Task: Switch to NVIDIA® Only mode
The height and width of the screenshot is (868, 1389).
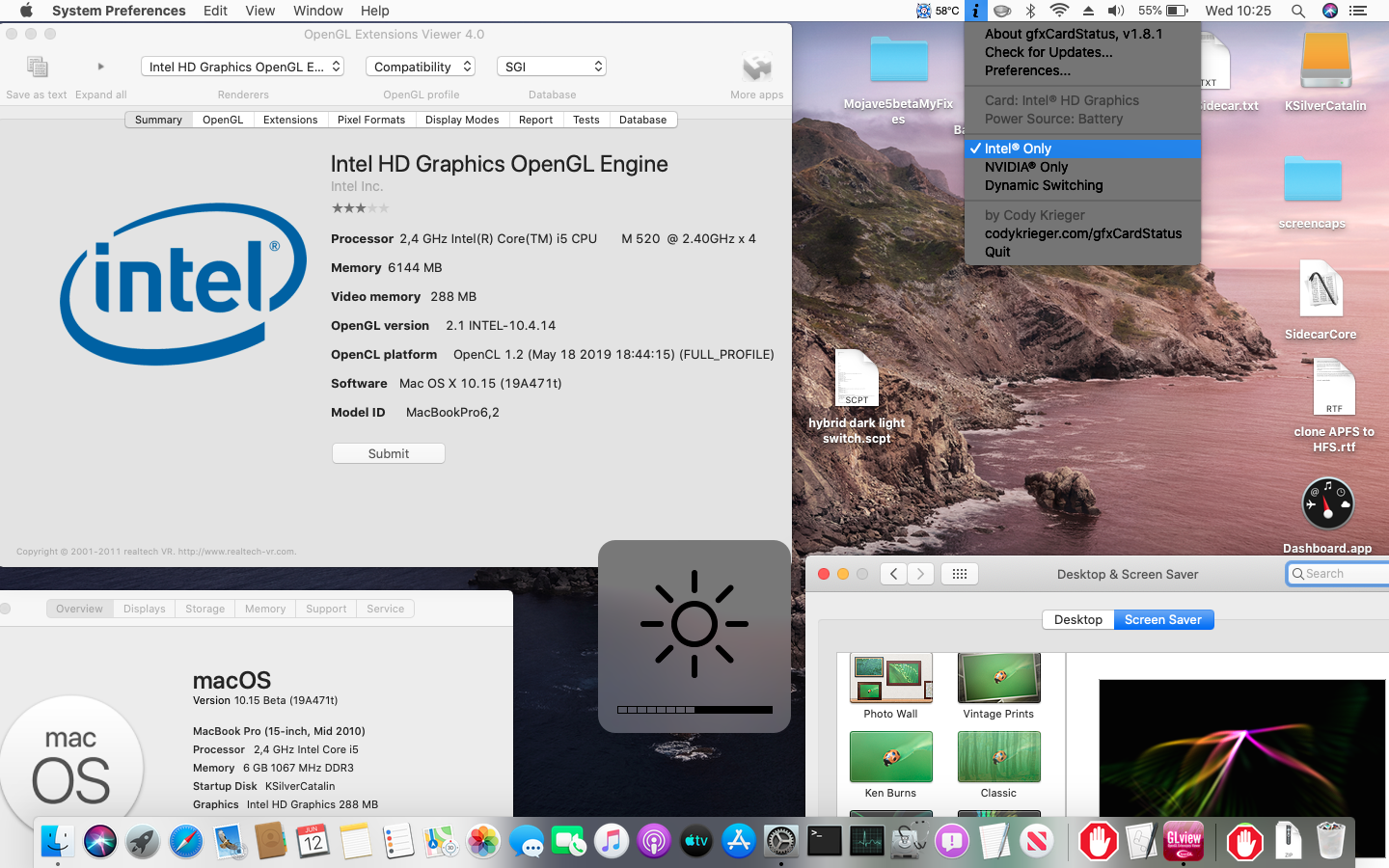Action: 1082,167
